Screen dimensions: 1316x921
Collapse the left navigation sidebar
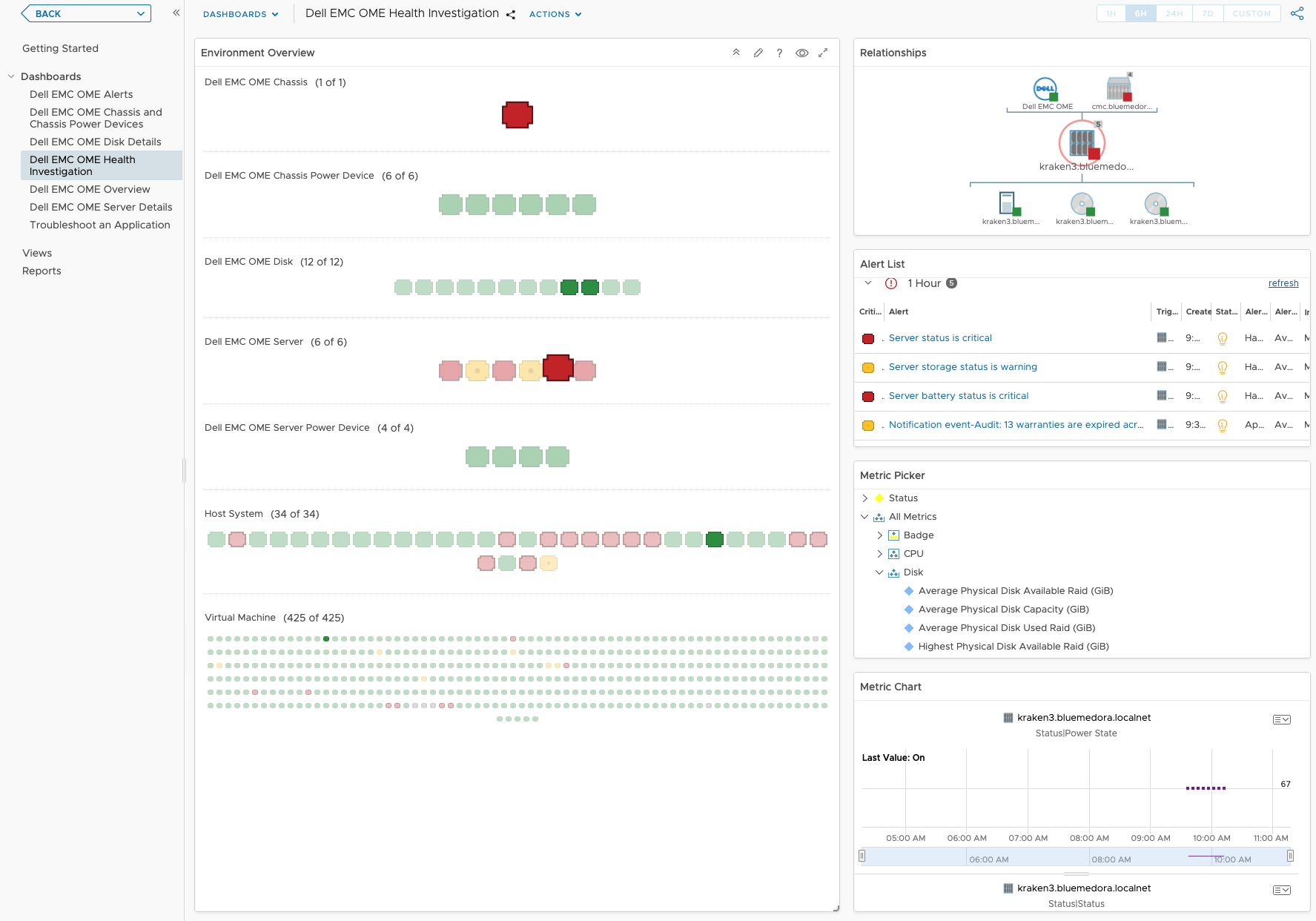click(176, 13)
